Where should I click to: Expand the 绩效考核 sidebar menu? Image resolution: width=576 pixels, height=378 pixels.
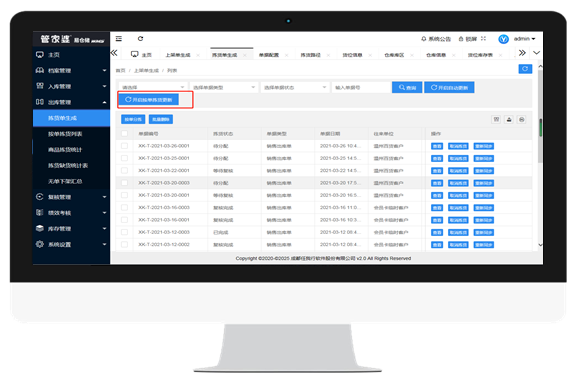[104, 213]
